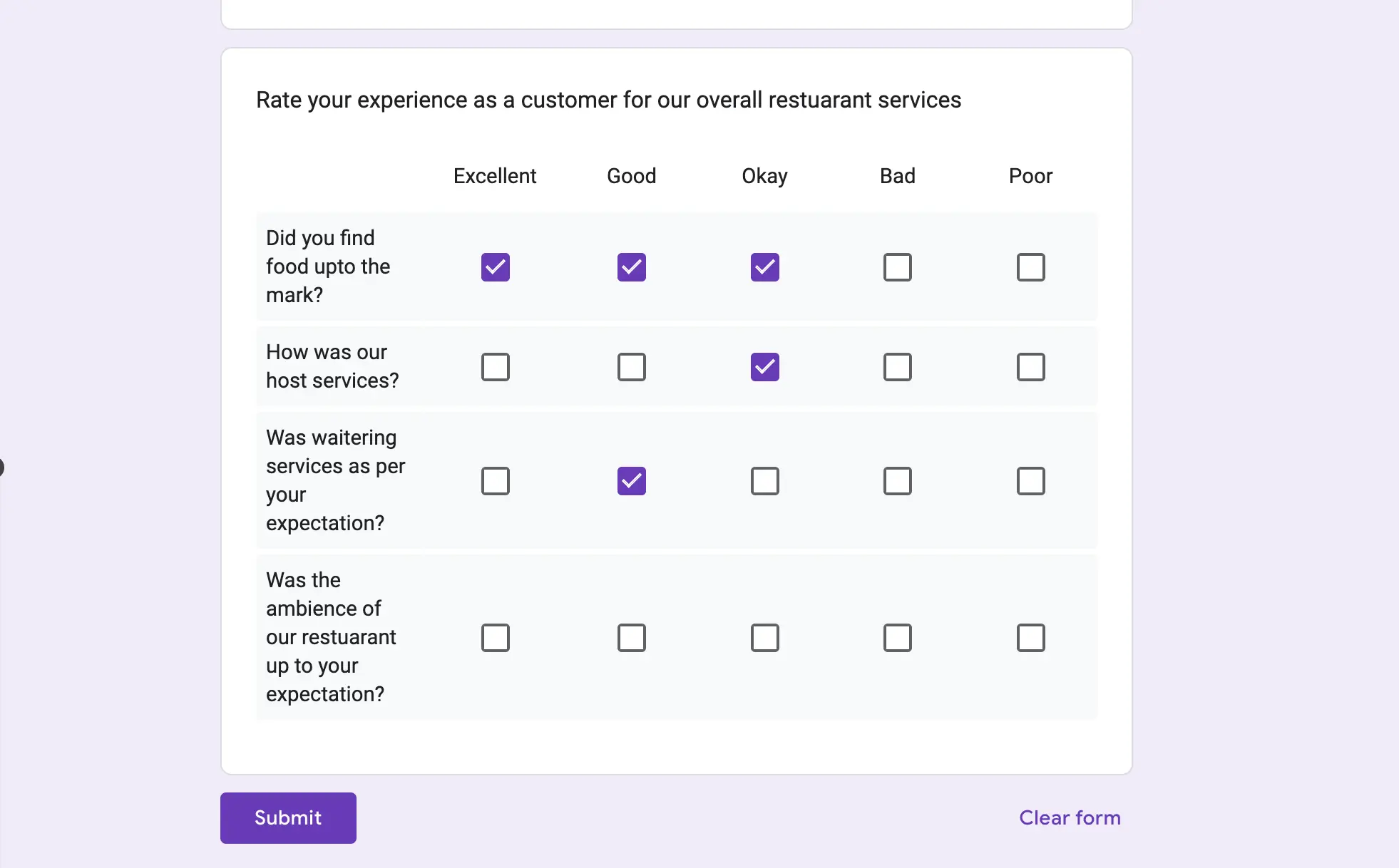Check Good for restaurant ambience

click(x=631, y=637)
